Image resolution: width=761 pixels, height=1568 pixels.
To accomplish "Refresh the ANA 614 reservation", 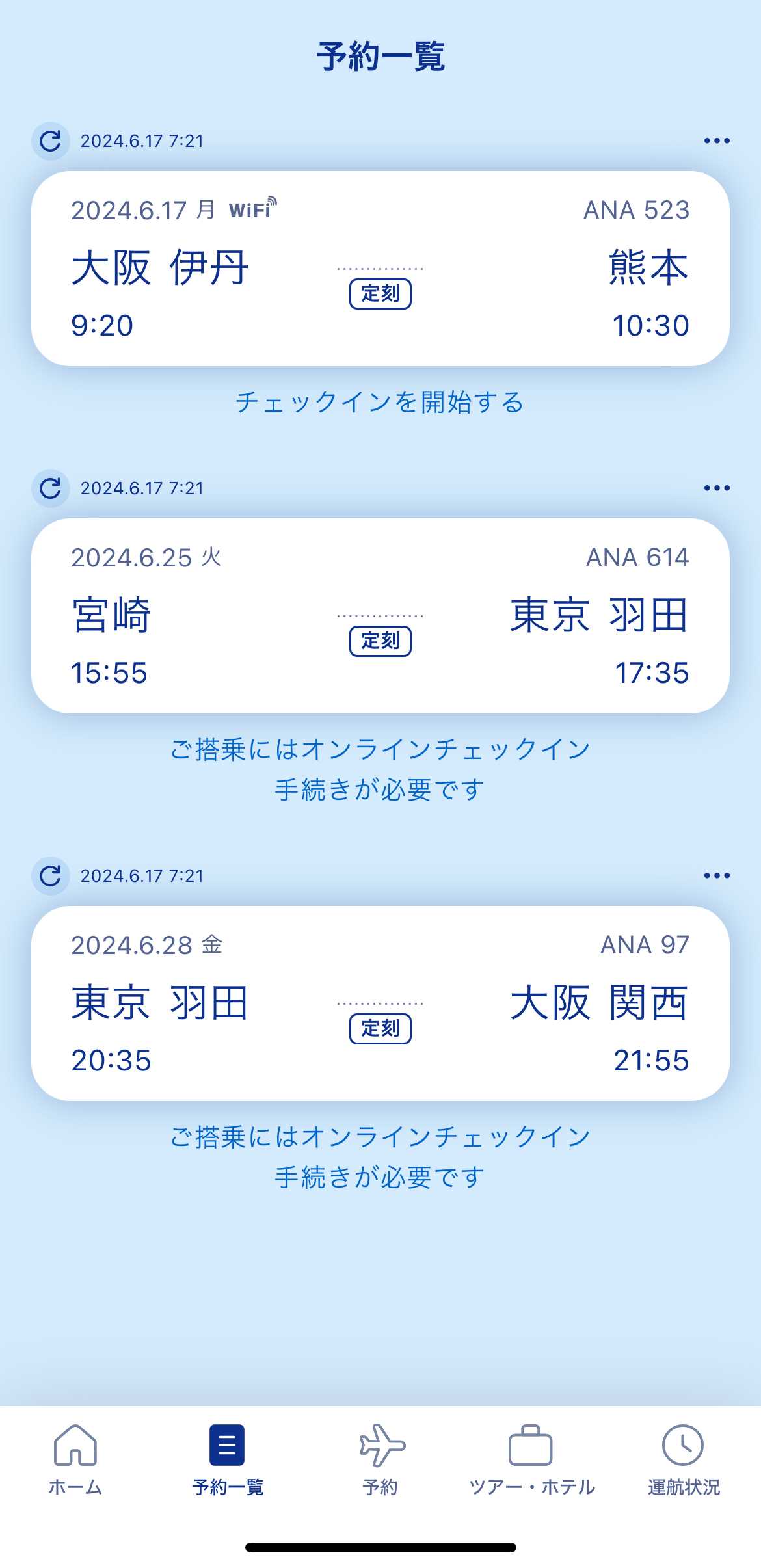I will click(x=51, y=488).
